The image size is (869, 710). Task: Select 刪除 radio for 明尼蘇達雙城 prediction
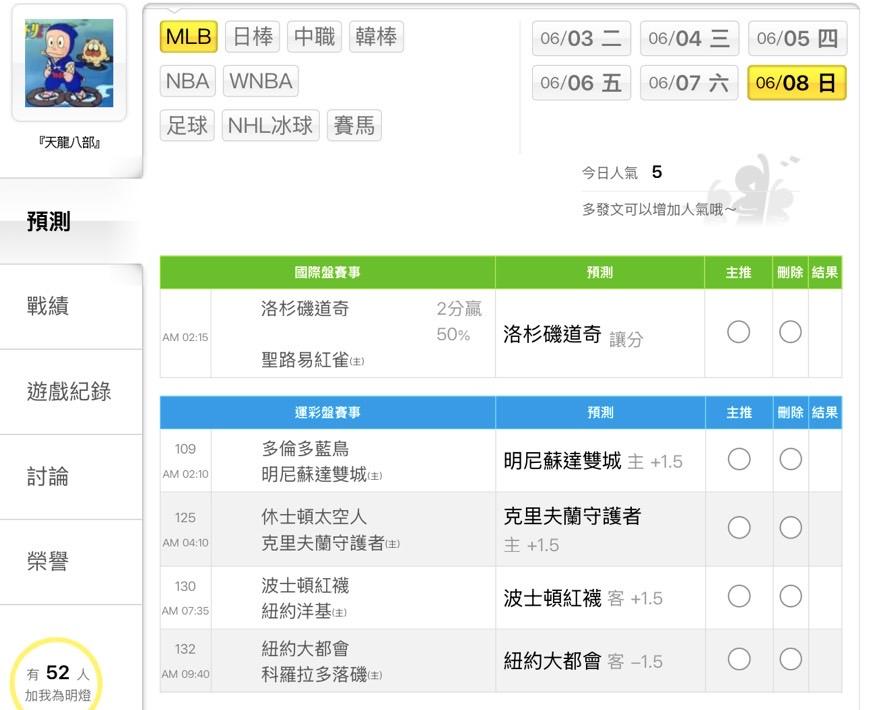click(x=790, y=459)
